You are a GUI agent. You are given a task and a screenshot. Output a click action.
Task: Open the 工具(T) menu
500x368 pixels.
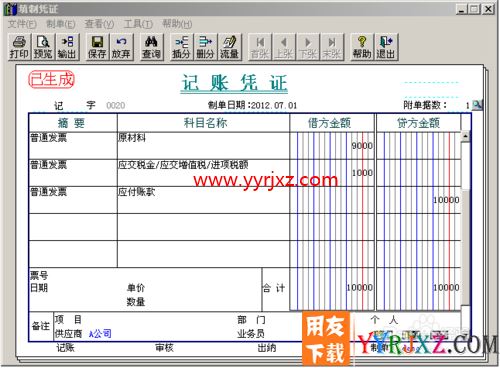point(138,24)
